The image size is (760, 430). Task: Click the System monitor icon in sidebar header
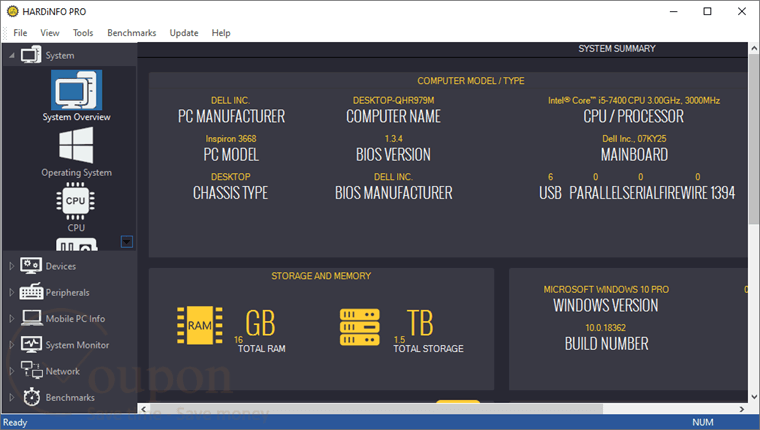tap(31, 55)
